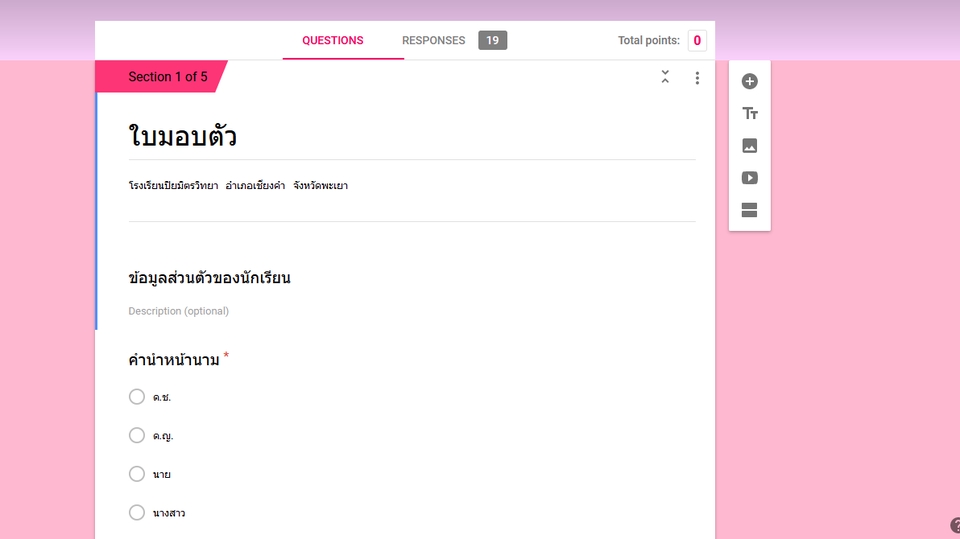Select the ด.ญ. radio option
960x539 pixels.
click(x=137, y=435)
